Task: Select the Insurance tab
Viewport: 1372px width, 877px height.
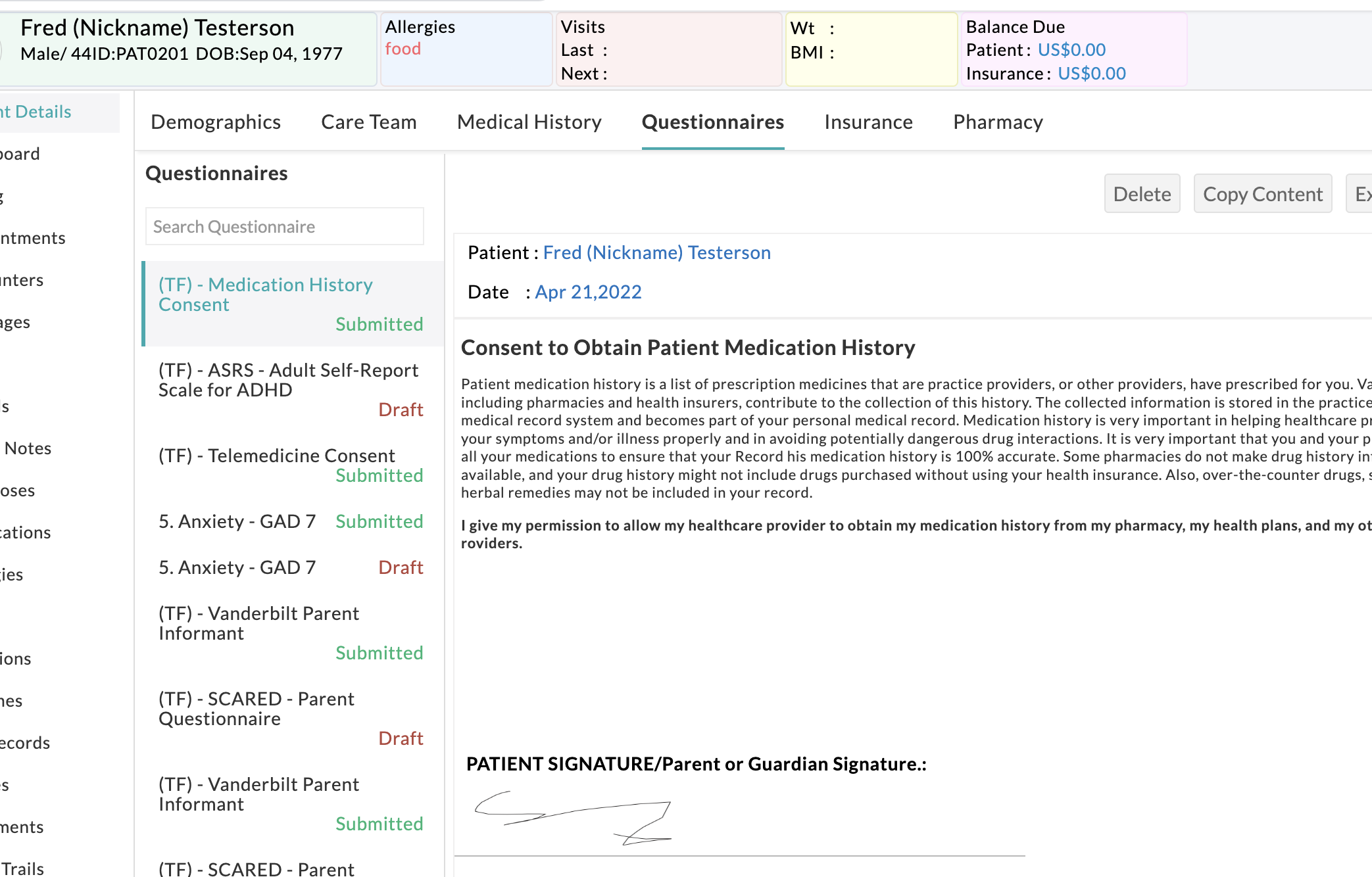Action: point(868,122)
